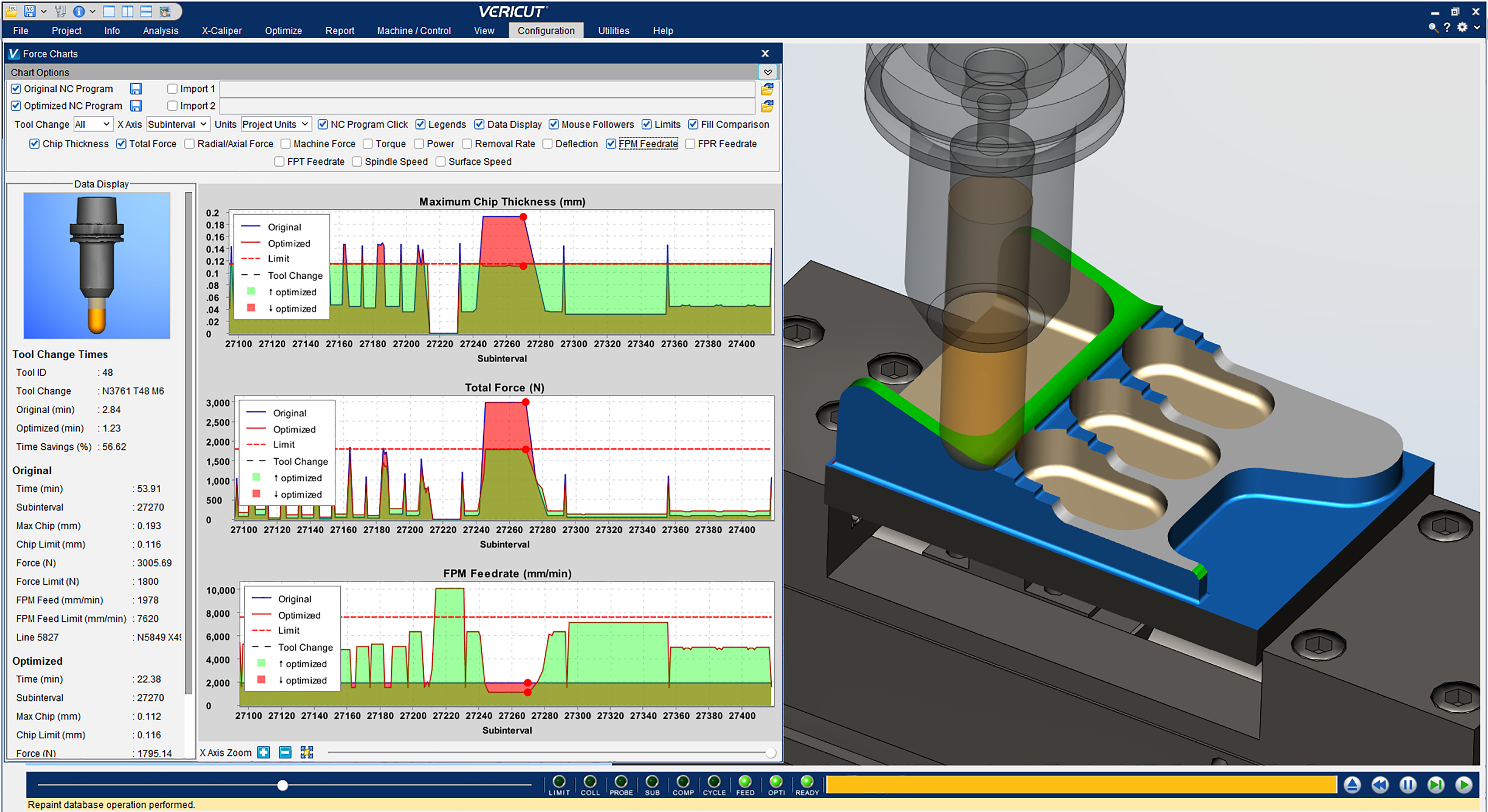Viewport: 1488px width, 812px height.
Task: Click the FEED status light
Action: (x=745, y=781)
